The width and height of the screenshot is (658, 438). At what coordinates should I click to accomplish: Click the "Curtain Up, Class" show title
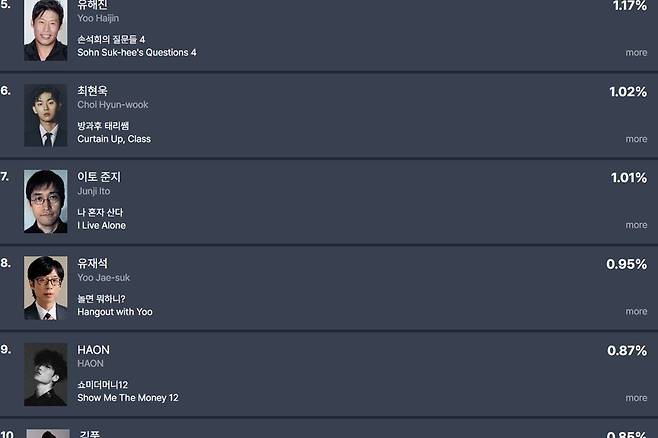coord(114,139)
